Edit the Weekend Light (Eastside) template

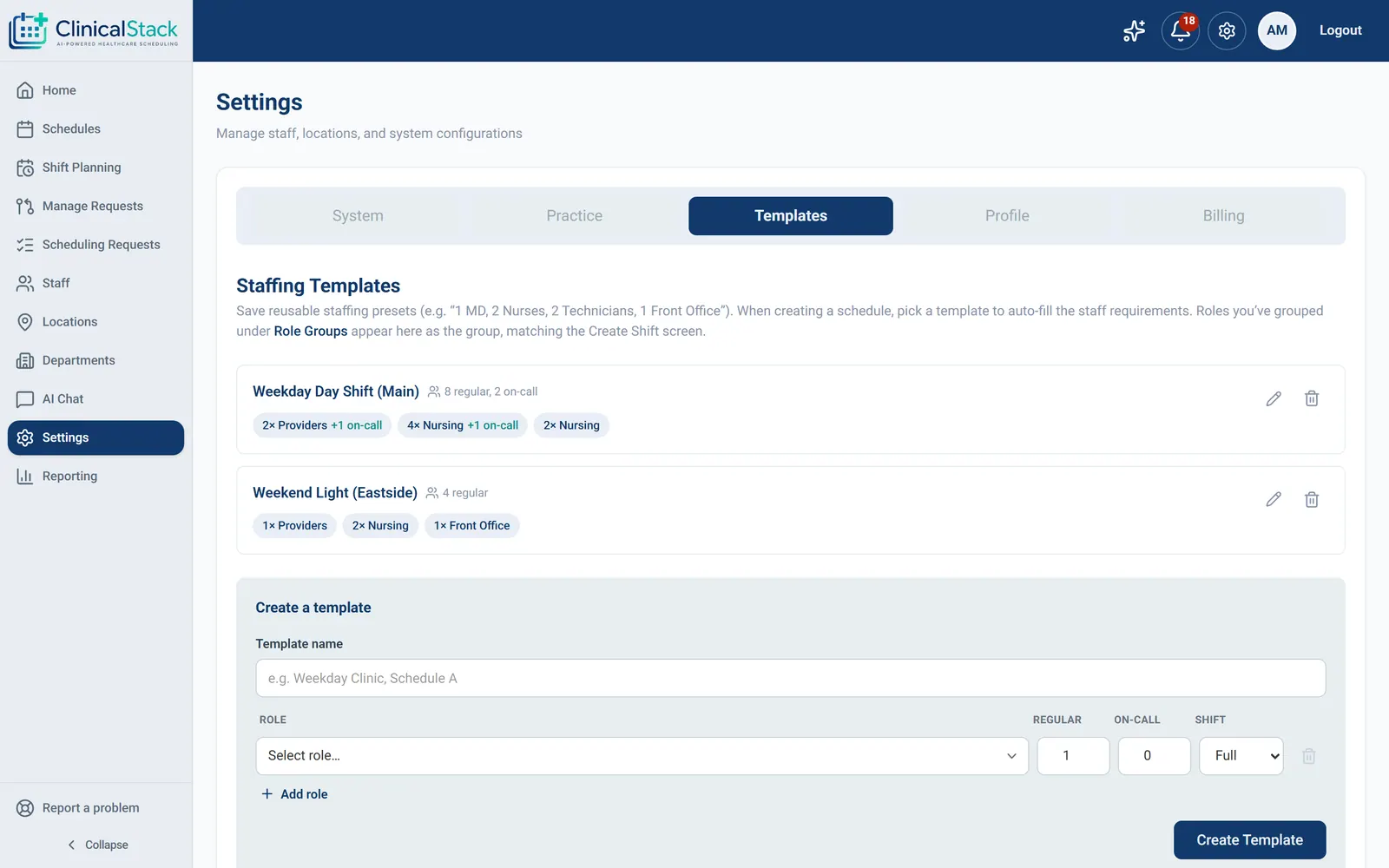(x=1274, y=499)
